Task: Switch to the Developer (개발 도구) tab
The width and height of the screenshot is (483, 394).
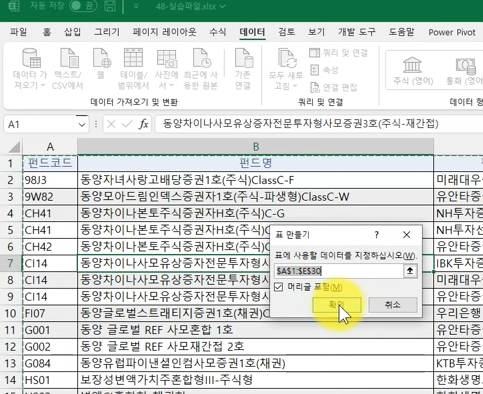Action: tap(357, 32)
